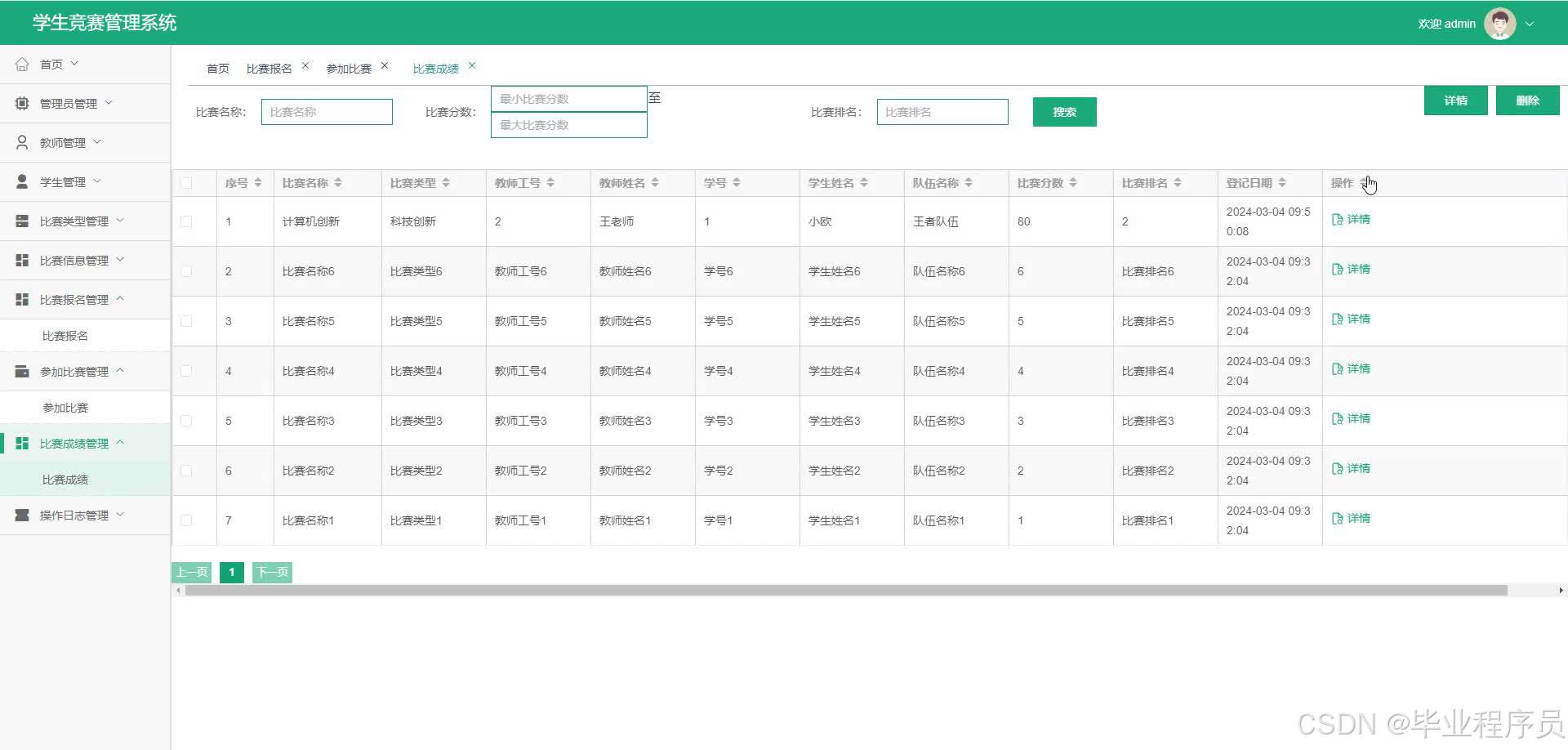Expand the 教师管理 menu
This screenshot has height=750, width=1568.
97,141
